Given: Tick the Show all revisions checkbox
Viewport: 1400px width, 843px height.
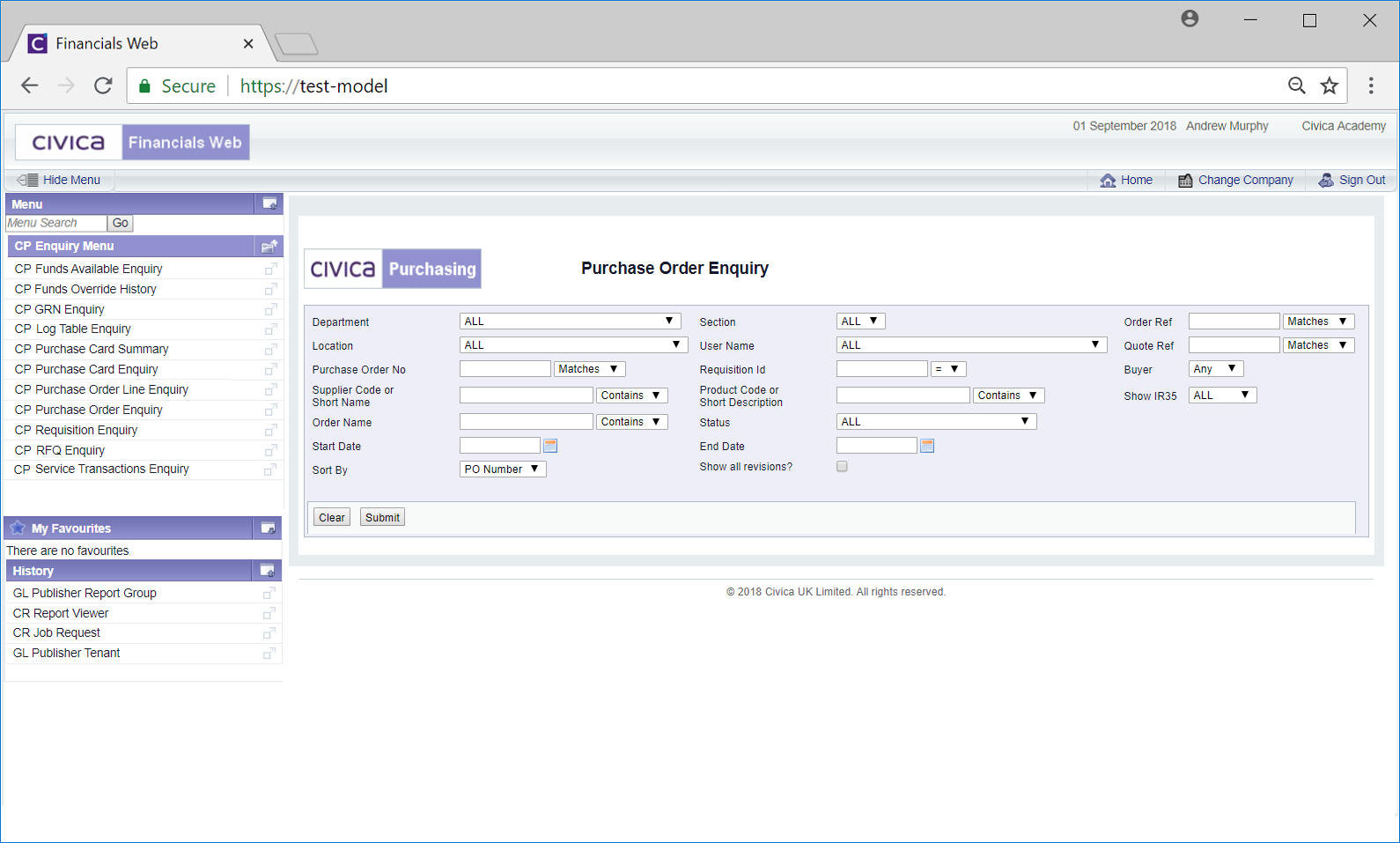Looking at the screenshot, I should click(842, 467).
